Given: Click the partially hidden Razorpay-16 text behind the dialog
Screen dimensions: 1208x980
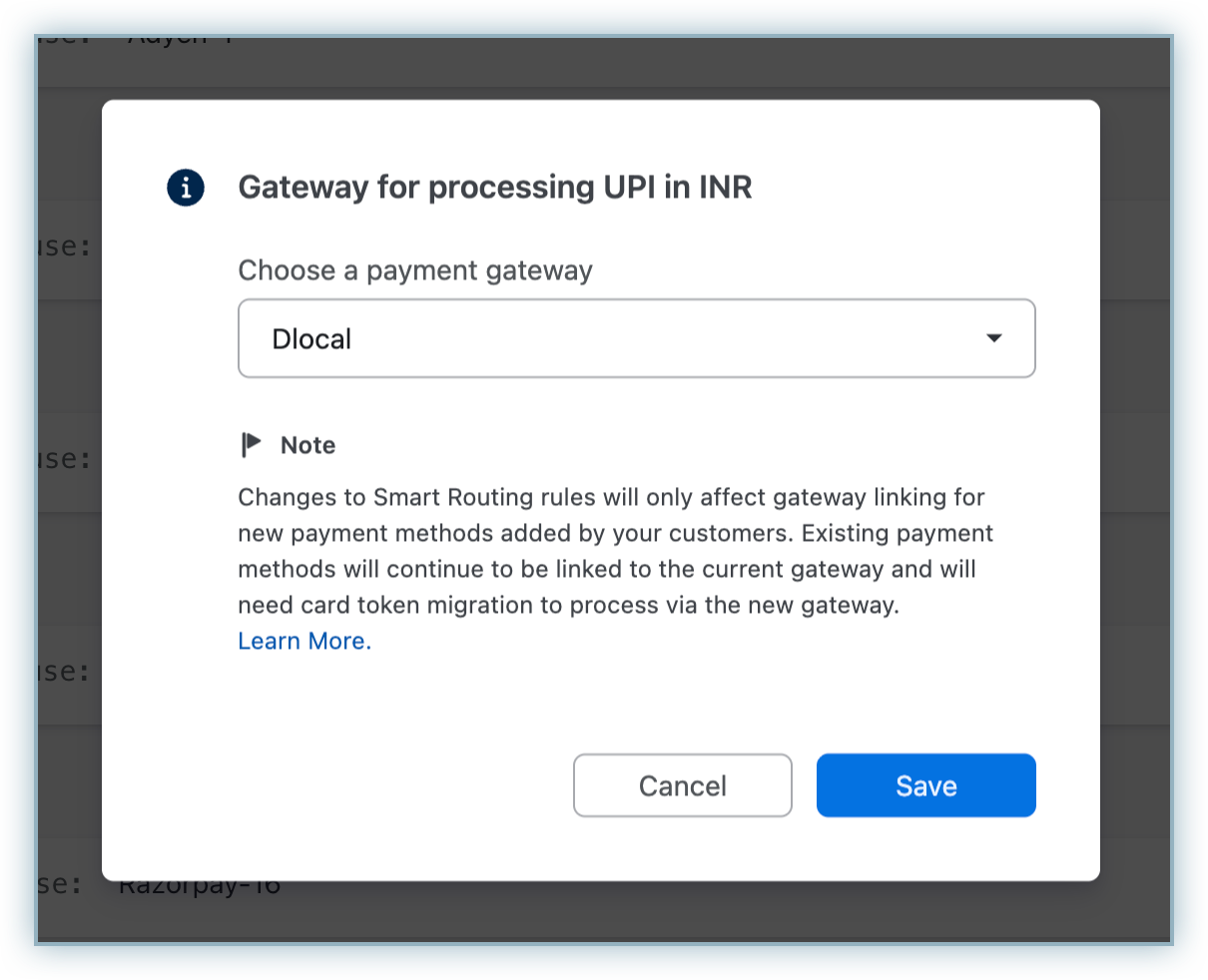Looking at the screenshot, I should point(200,886).
